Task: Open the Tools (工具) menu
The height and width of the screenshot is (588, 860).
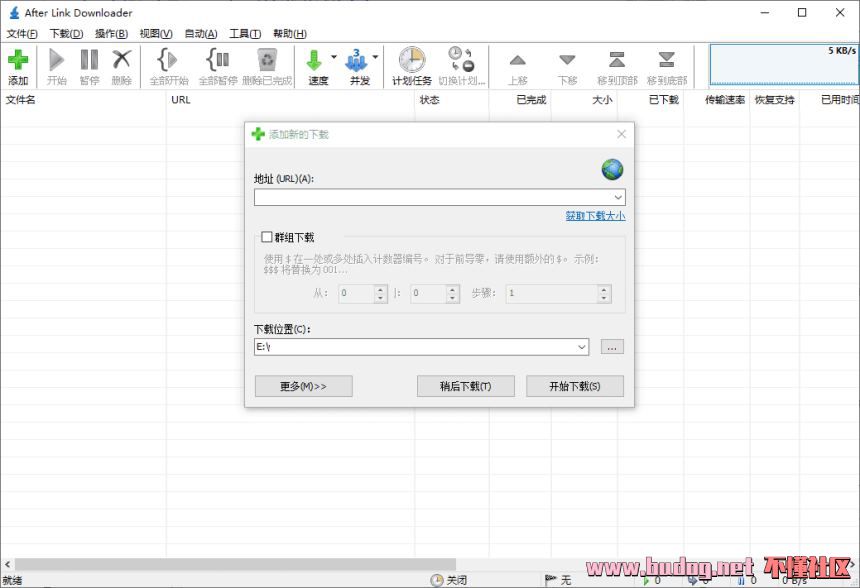Action: click(x=245, y=34)
